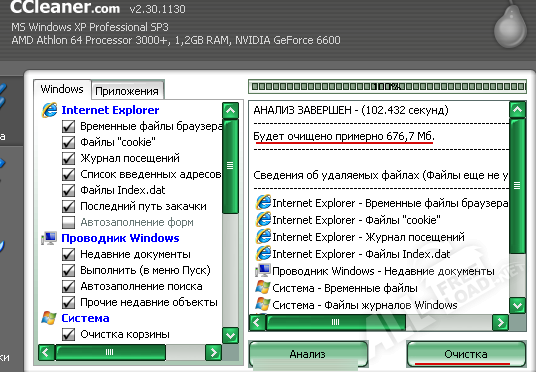Click IE icon beside 'Журнал посещений' result row
This screenshot has width=536, height=372.
[263, 237]
